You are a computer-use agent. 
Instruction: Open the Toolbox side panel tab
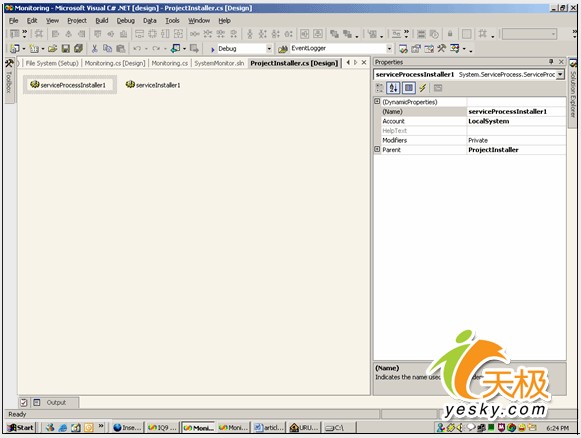tap(9, 80)
